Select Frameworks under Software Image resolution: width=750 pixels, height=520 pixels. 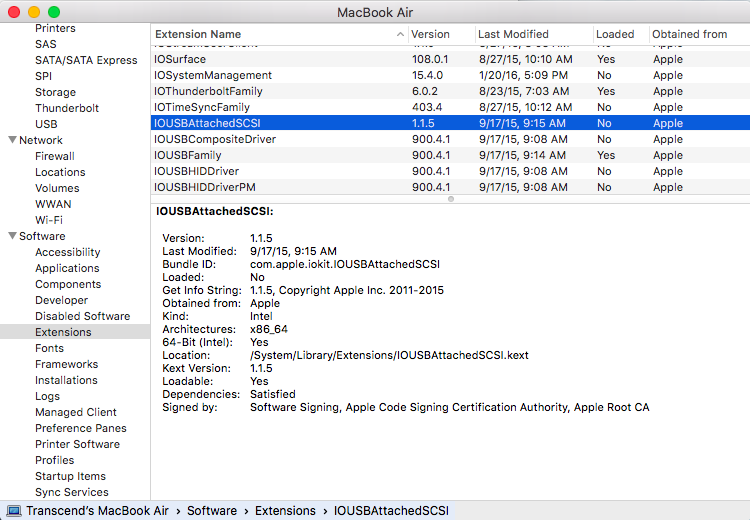click(x=66, y=364)
